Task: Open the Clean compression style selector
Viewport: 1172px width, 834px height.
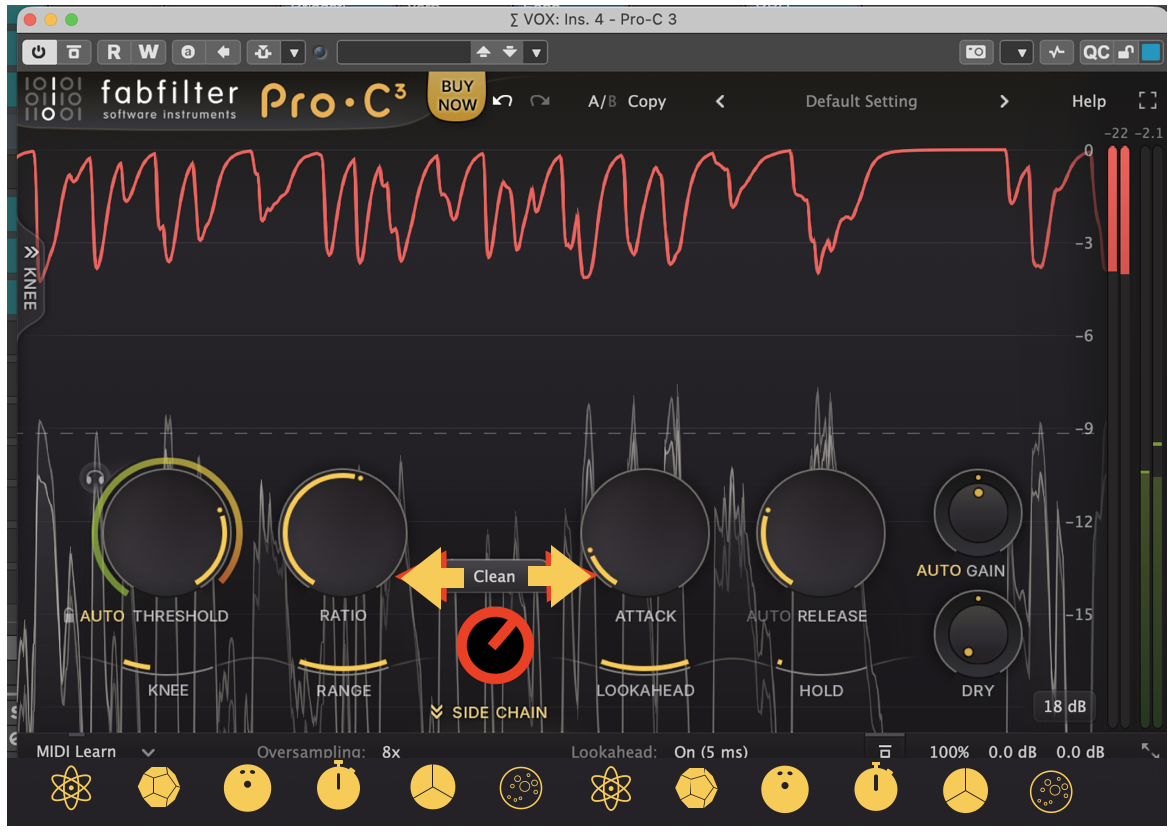Action: (x=494, y=576)
